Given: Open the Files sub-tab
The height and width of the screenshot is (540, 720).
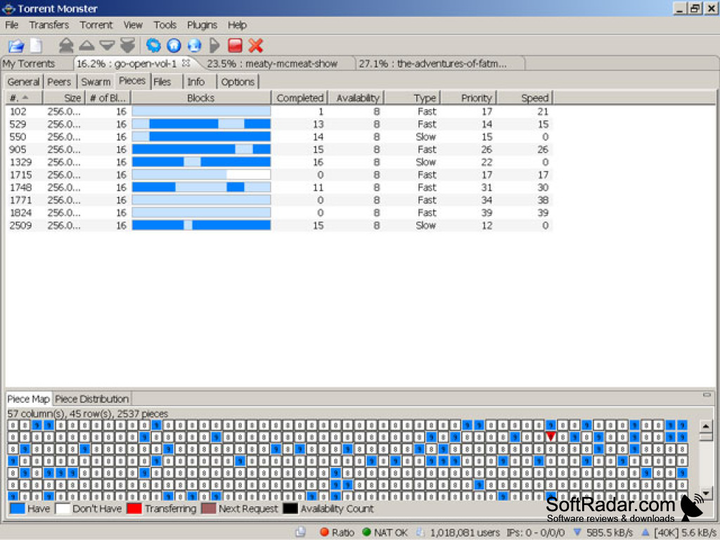Looking at the screenshot, I should (x=162, y=82).
